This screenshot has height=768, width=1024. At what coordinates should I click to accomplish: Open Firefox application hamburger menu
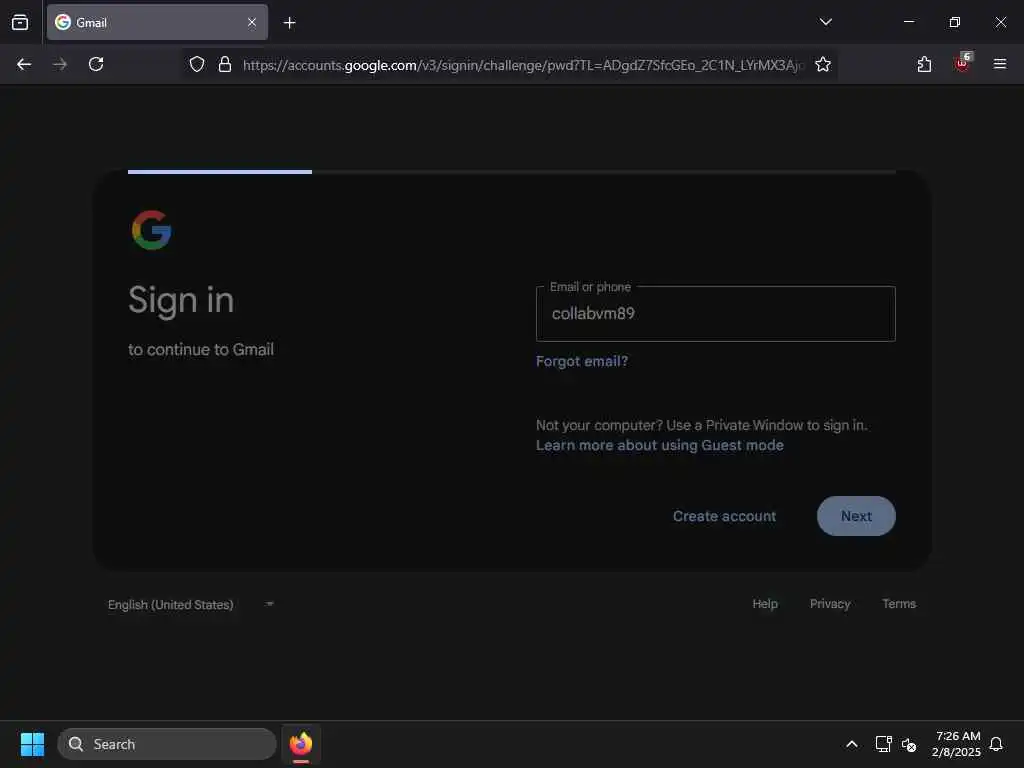click(x=999, y=64)
